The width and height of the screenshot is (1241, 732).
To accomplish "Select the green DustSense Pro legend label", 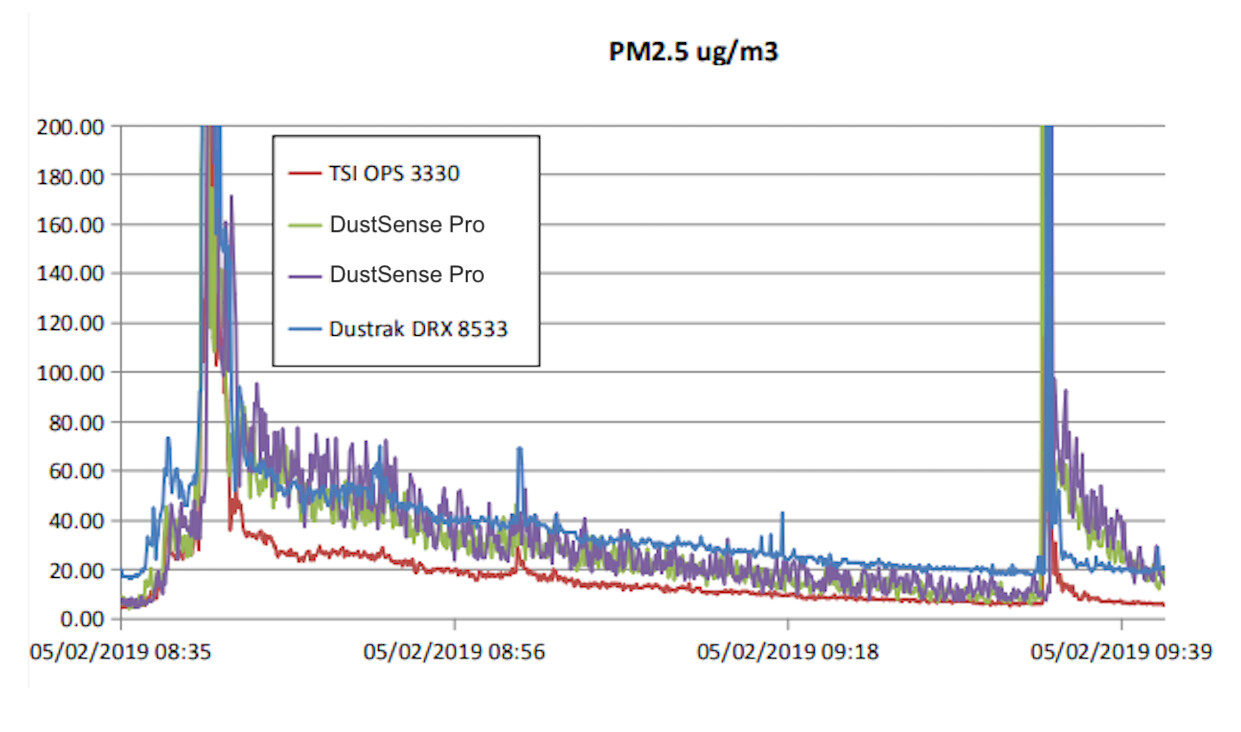I will 407,225.
